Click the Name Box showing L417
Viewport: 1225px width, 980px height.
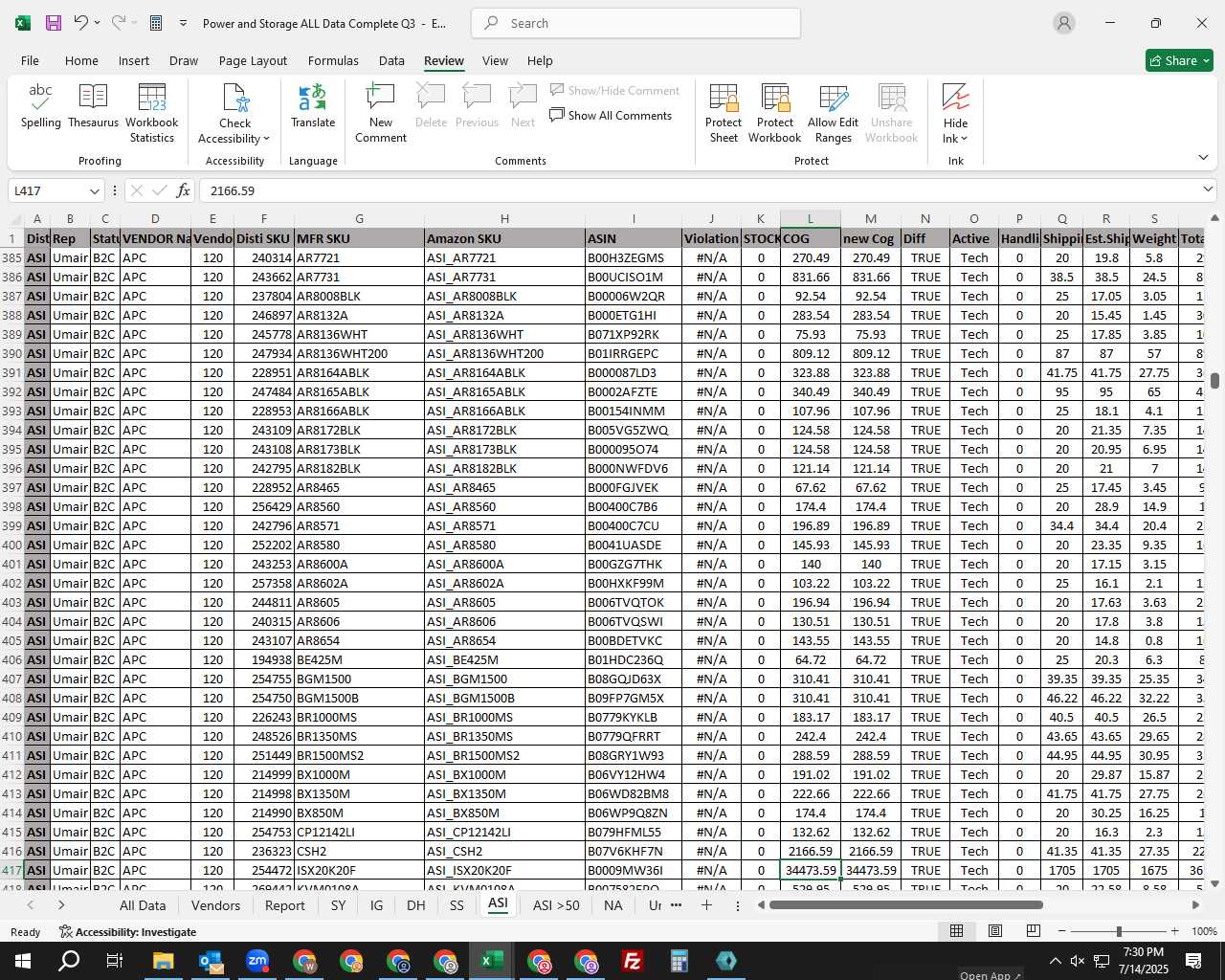(48, 191)
